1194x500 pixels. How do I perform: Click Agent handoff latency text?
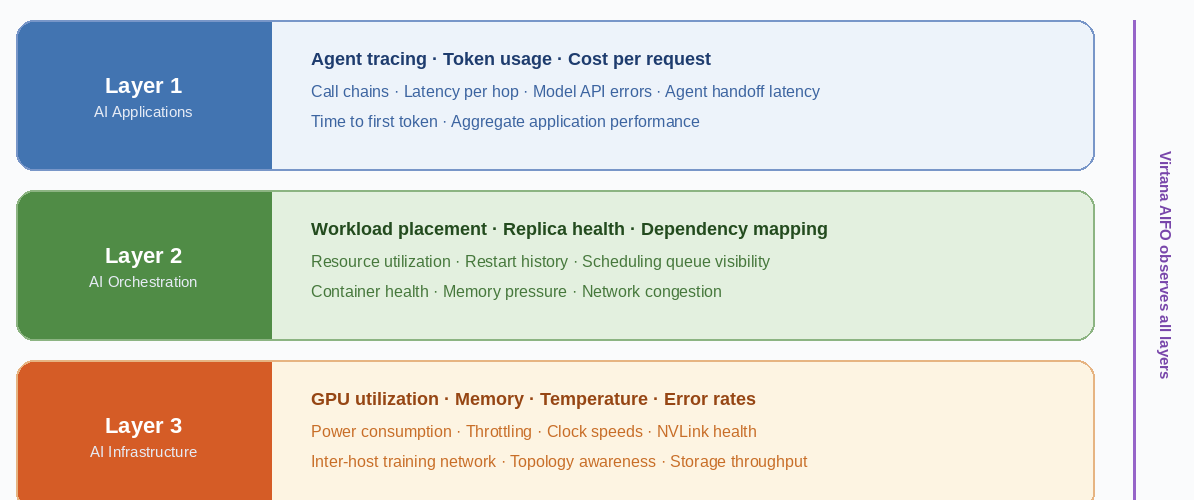(742, 91)
